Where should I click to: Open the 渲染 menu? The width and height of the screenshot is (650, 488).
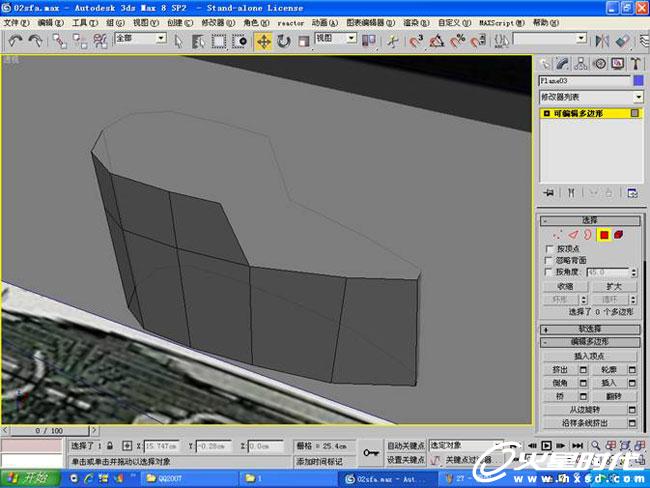point(417,23)
